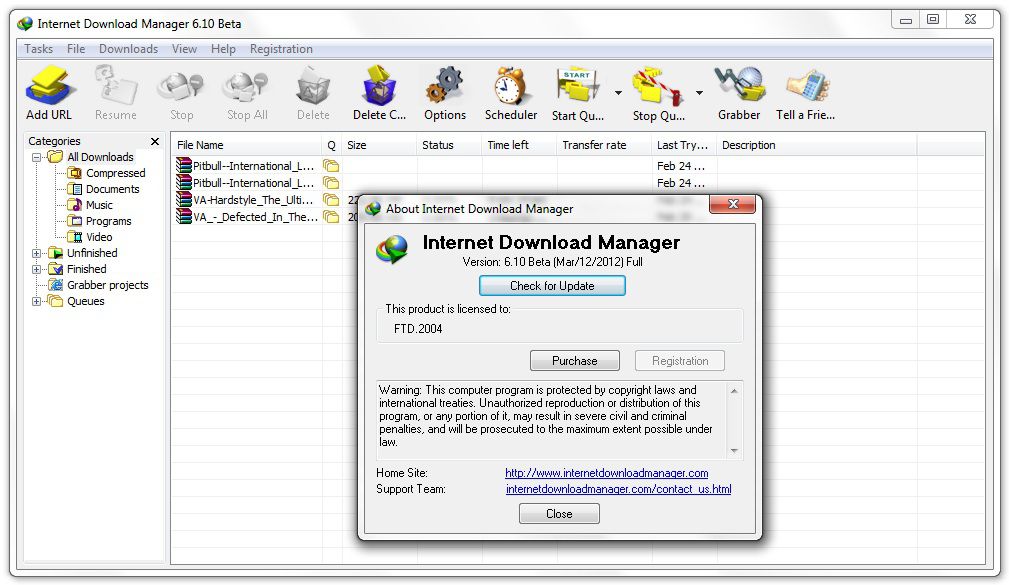Click the Stop All toolbar icon
Screen dimensions: 1009x585
pos(246,86)
